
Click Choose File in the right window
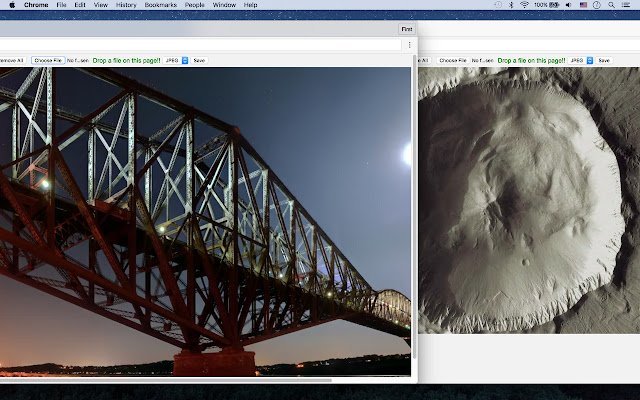(x=453, y=60)
